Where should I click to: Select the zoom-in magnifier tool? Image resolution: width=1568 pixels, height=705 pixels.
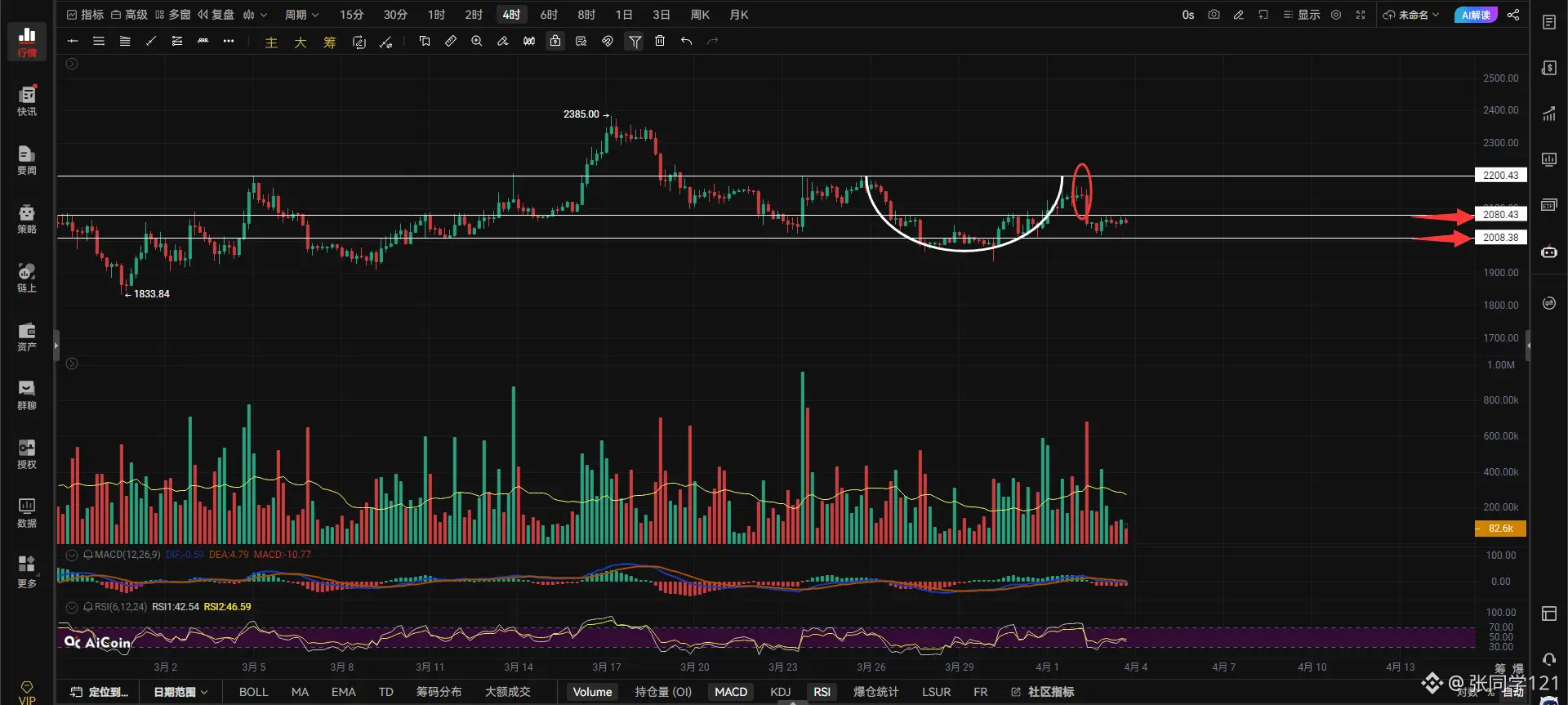coord(477,41)
